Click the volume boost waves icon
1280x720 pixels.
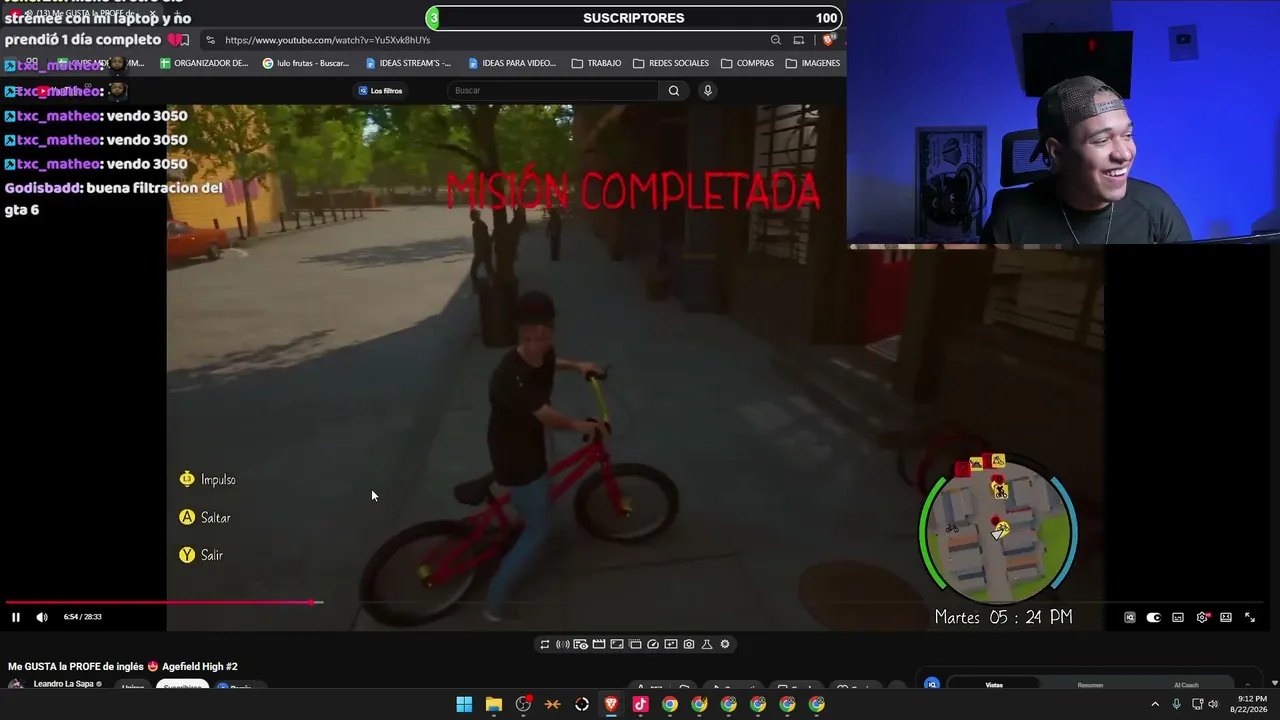(563, 644)
